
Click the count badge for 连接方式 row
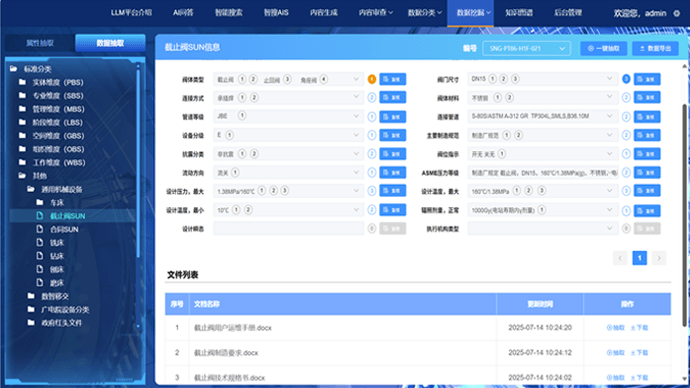tap(372, 98)
